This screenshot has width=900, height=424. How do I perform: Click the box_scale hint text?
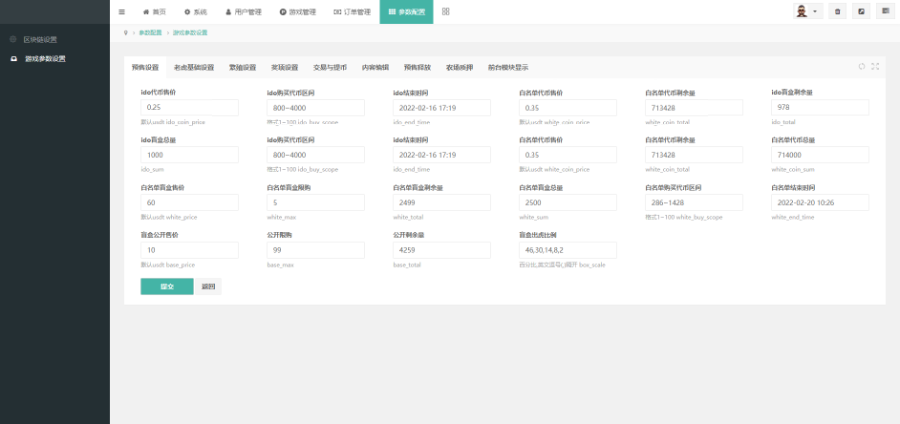[562, 265]
